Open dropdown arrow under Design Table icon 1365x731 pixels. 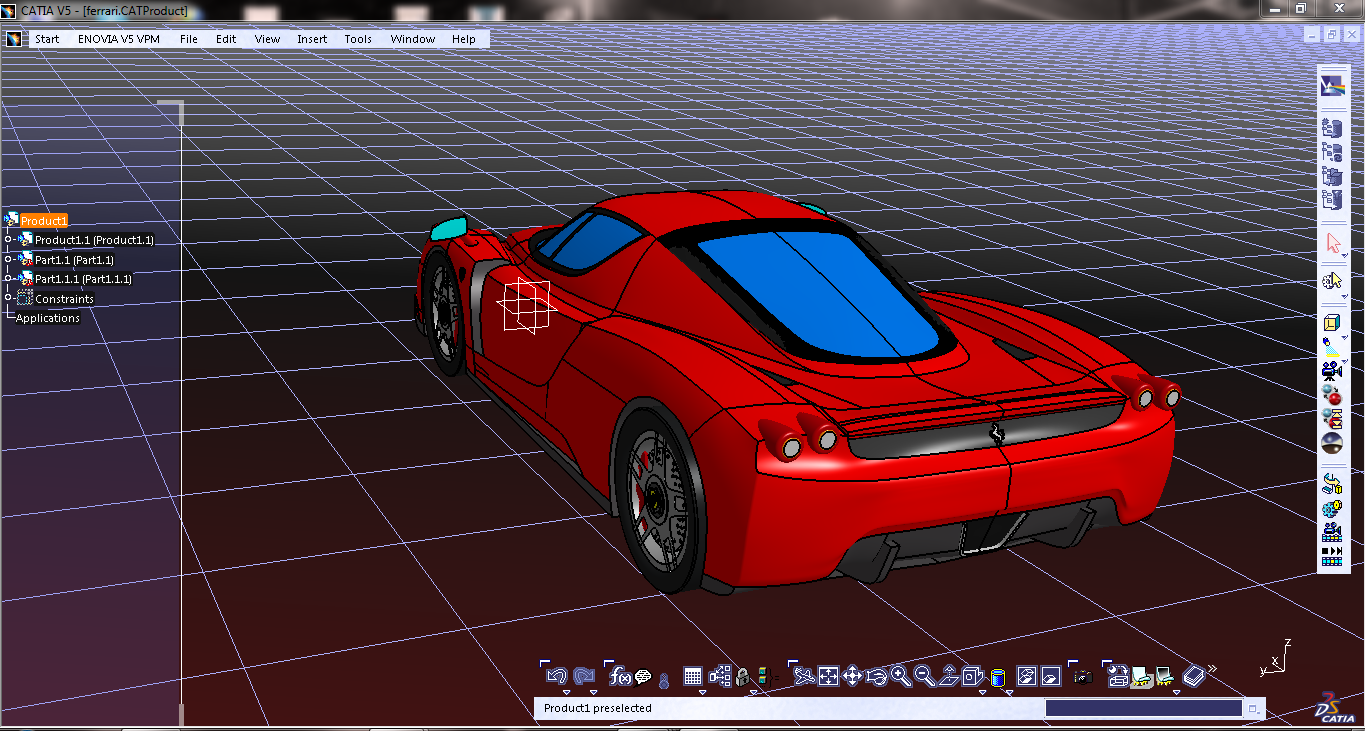pyautogui.click(x=702, y=692)
